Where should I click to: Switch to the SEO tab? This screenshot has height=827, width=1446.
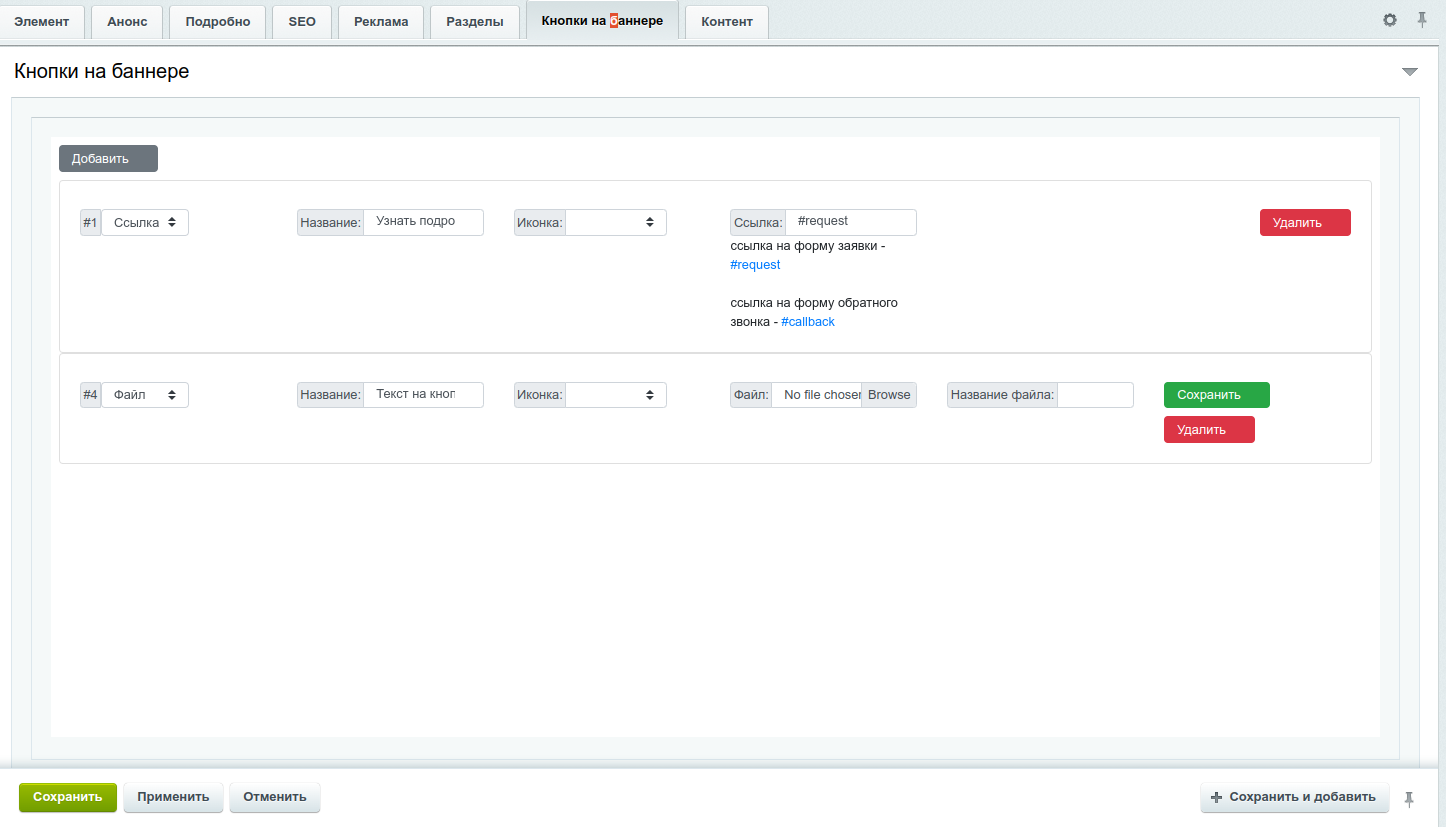point(302,22)
